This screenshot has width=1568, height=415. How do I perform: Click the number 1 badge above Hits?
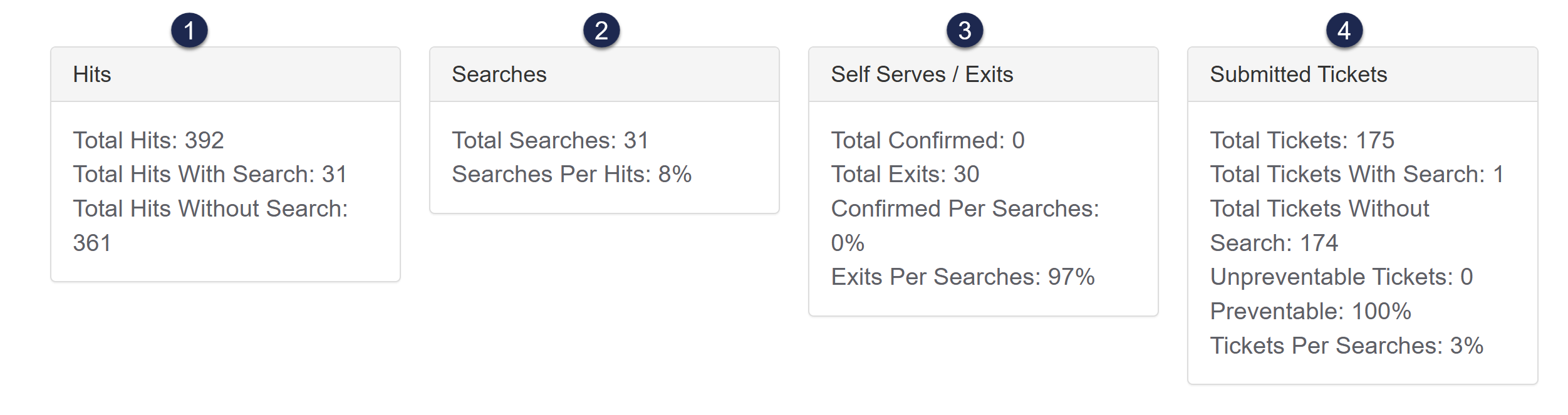click(189, 31)
